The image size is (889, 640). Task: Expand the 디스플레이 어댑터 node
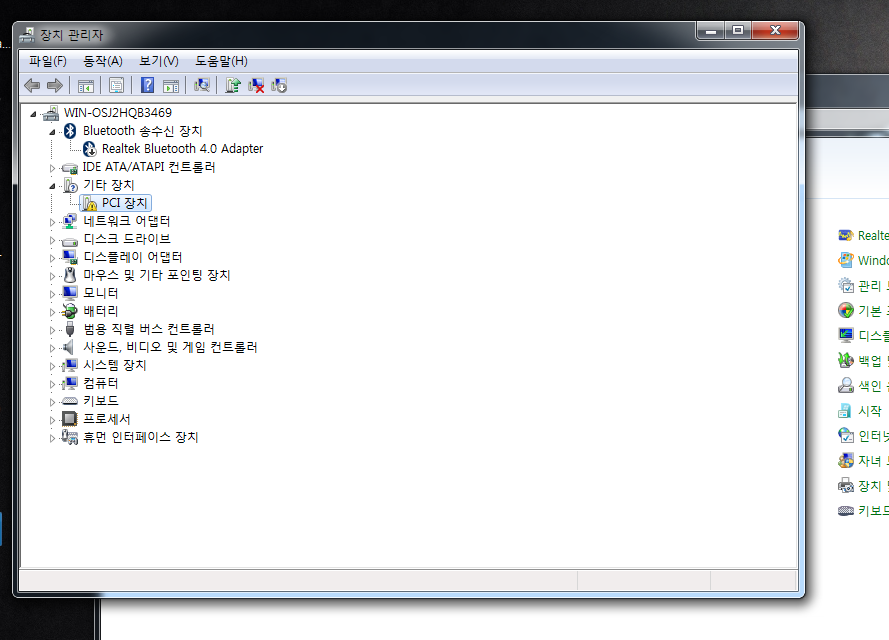pyautogui.click(x=52, y=258)
